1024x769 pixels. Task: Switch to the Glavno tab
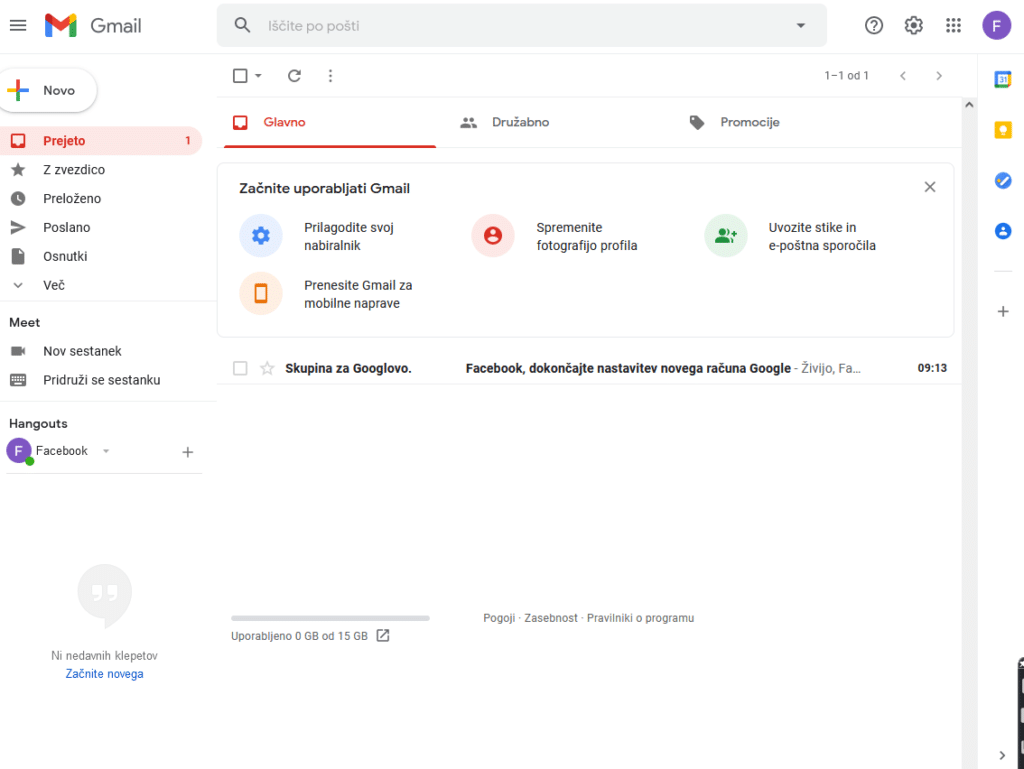[330, 122]
